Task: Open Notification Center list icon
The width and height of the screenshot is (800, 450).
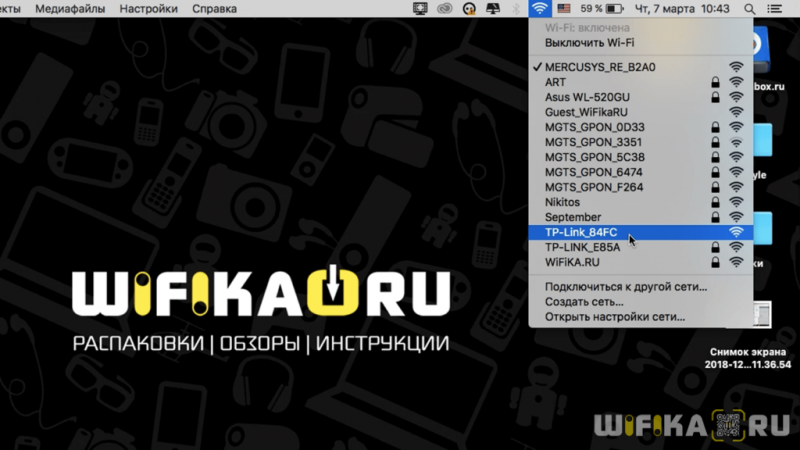Action: click(x=774, y=9)
